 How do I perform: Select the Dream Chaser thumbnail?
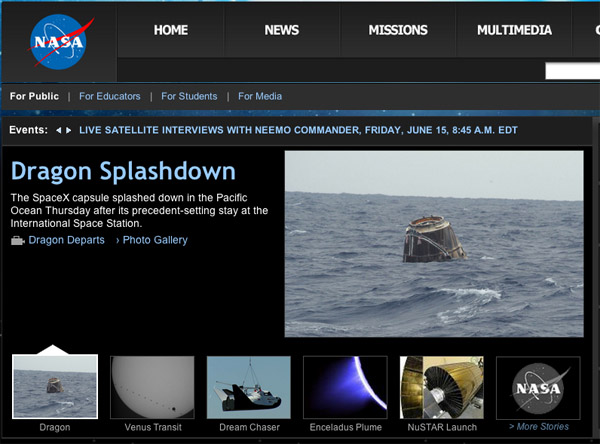point(249,387)
